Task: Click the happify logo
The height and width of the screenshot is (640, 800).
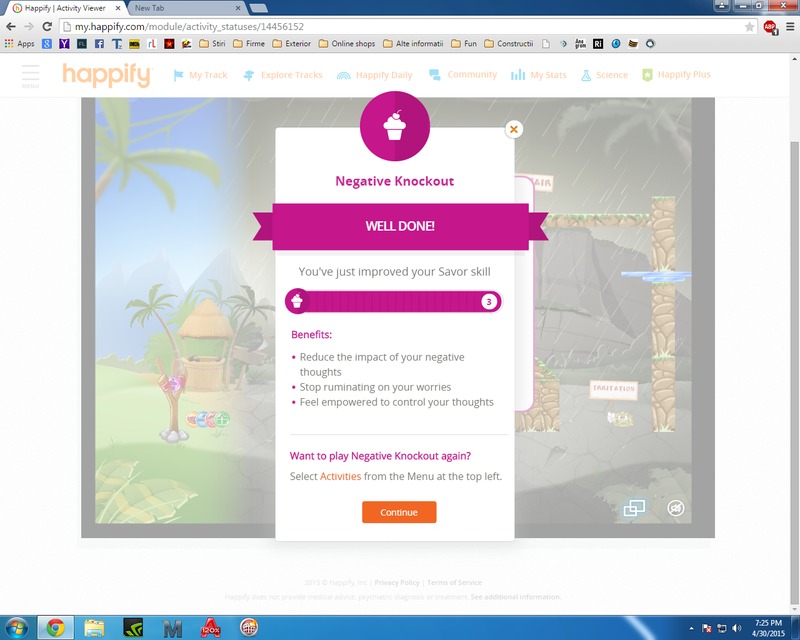Action: (107, 75)
